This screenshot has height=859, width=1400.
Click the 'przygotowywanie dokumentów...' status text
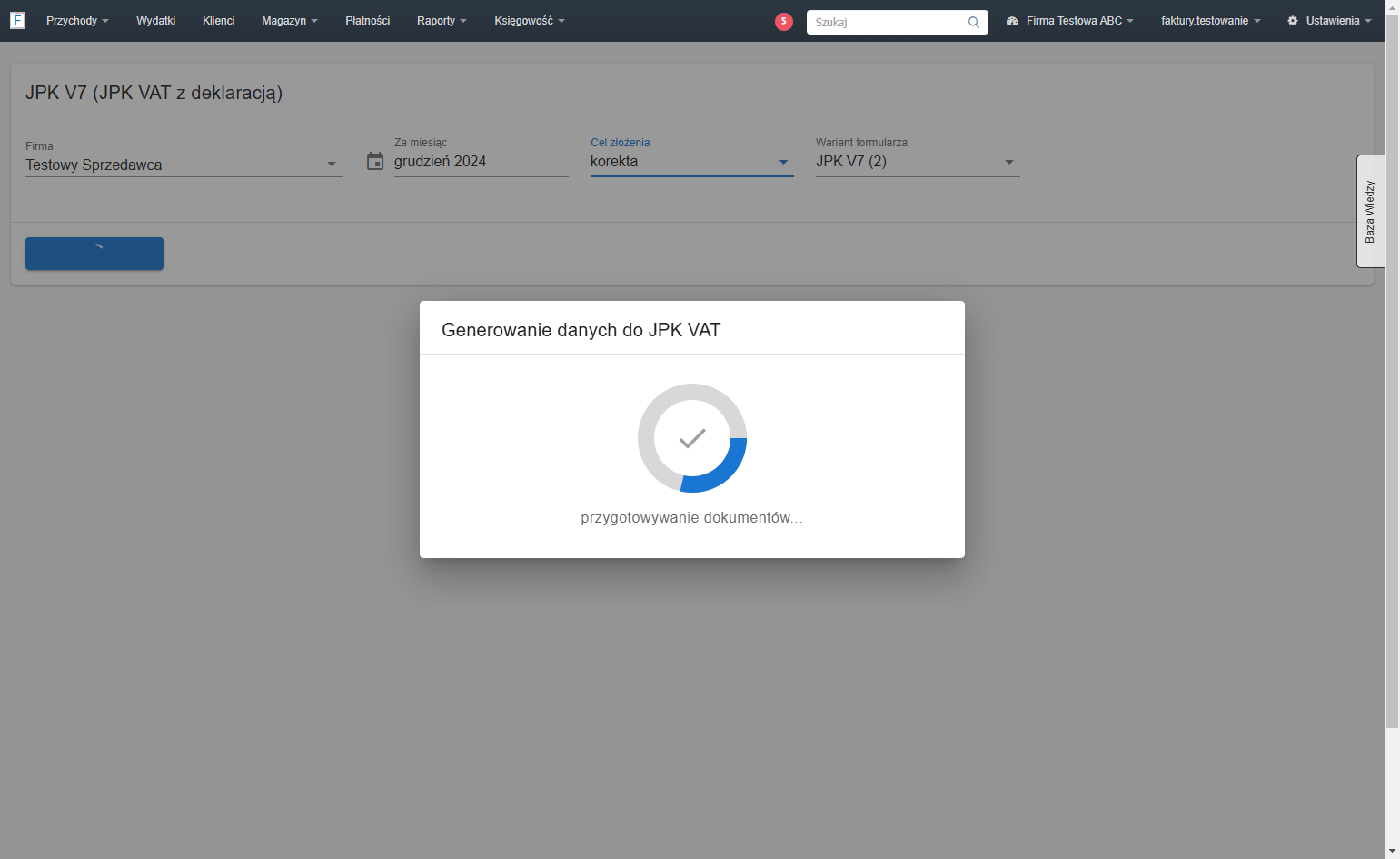[x=692, y=518]
